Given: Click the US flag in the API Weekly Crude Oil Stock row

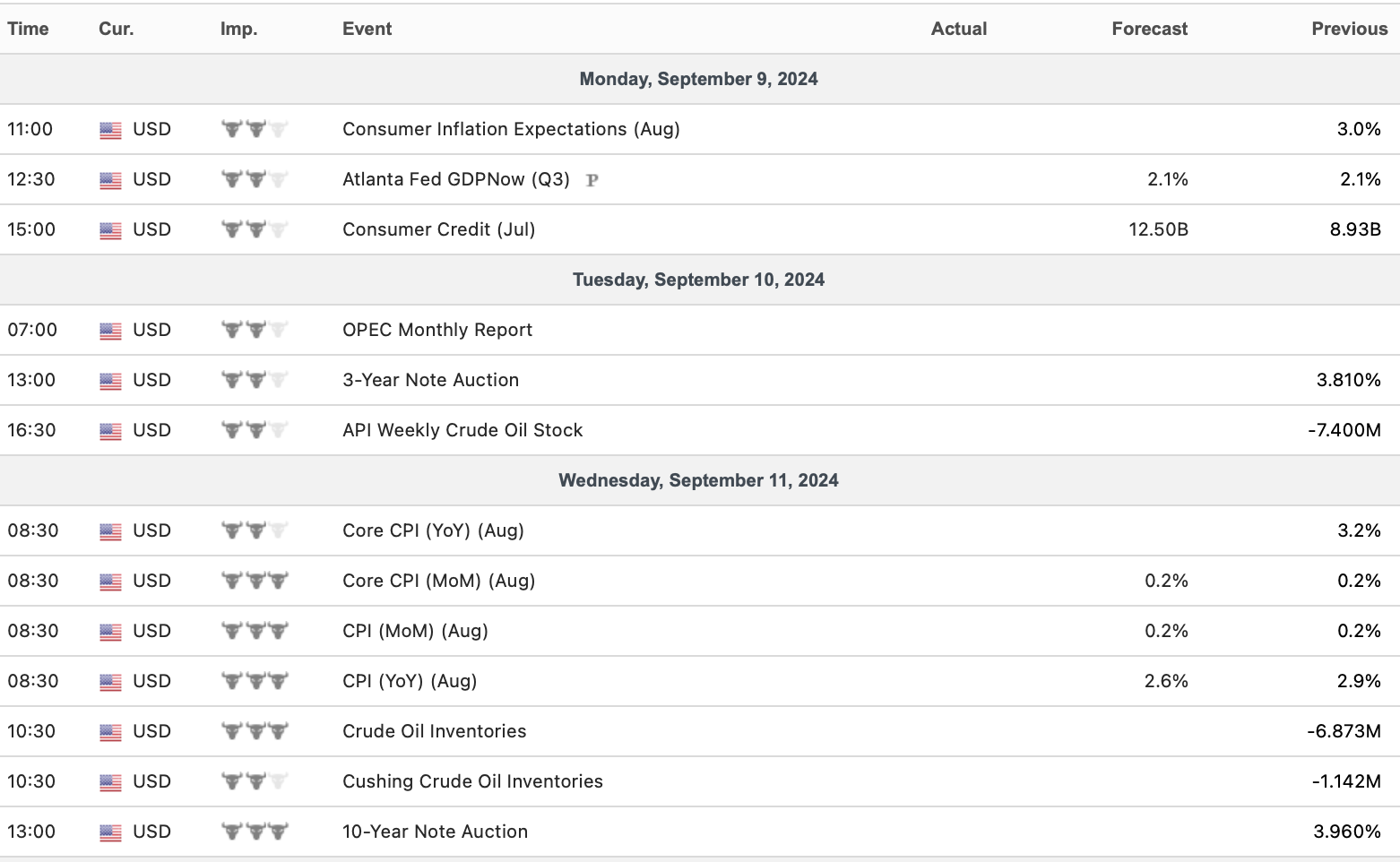Looking at the screenshot, I should (110, 431).
